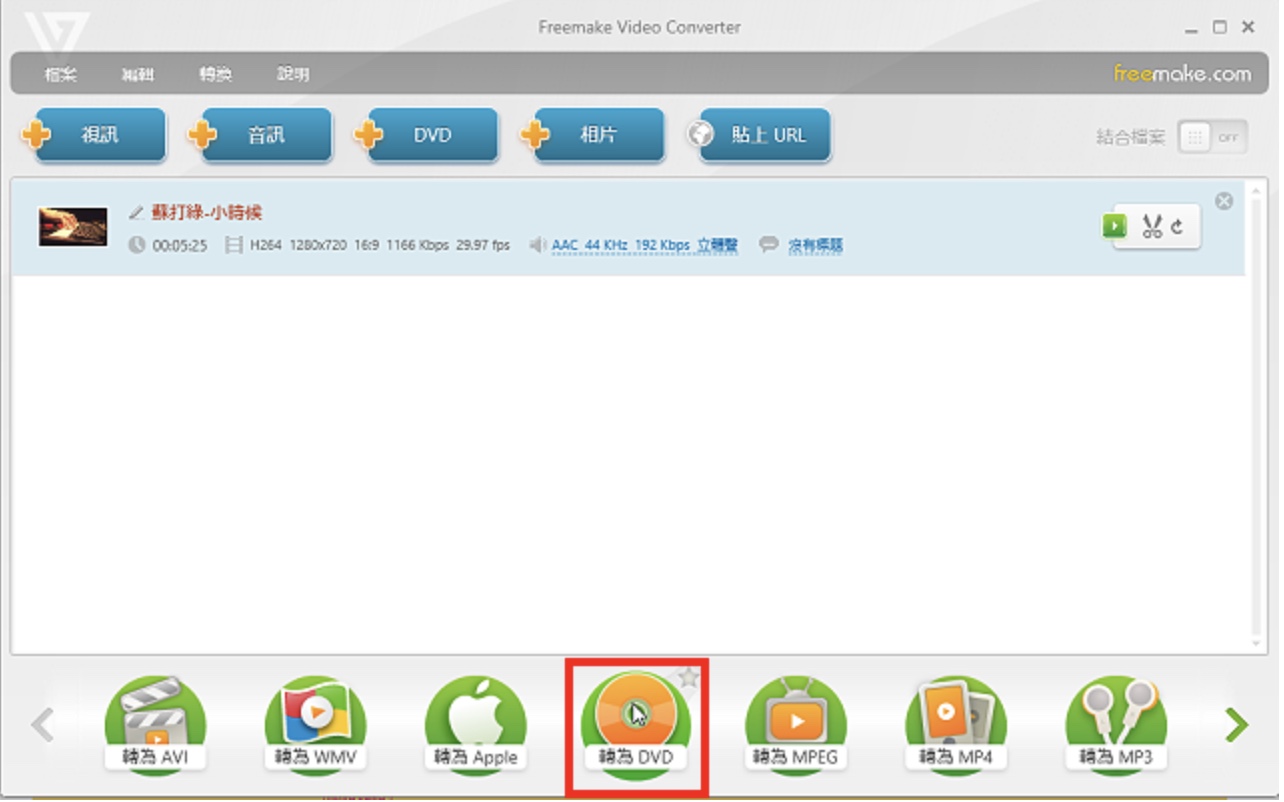The image size is (1284, 802).
Task: Open the 說明 menu
Action: [x=293, y=75]
